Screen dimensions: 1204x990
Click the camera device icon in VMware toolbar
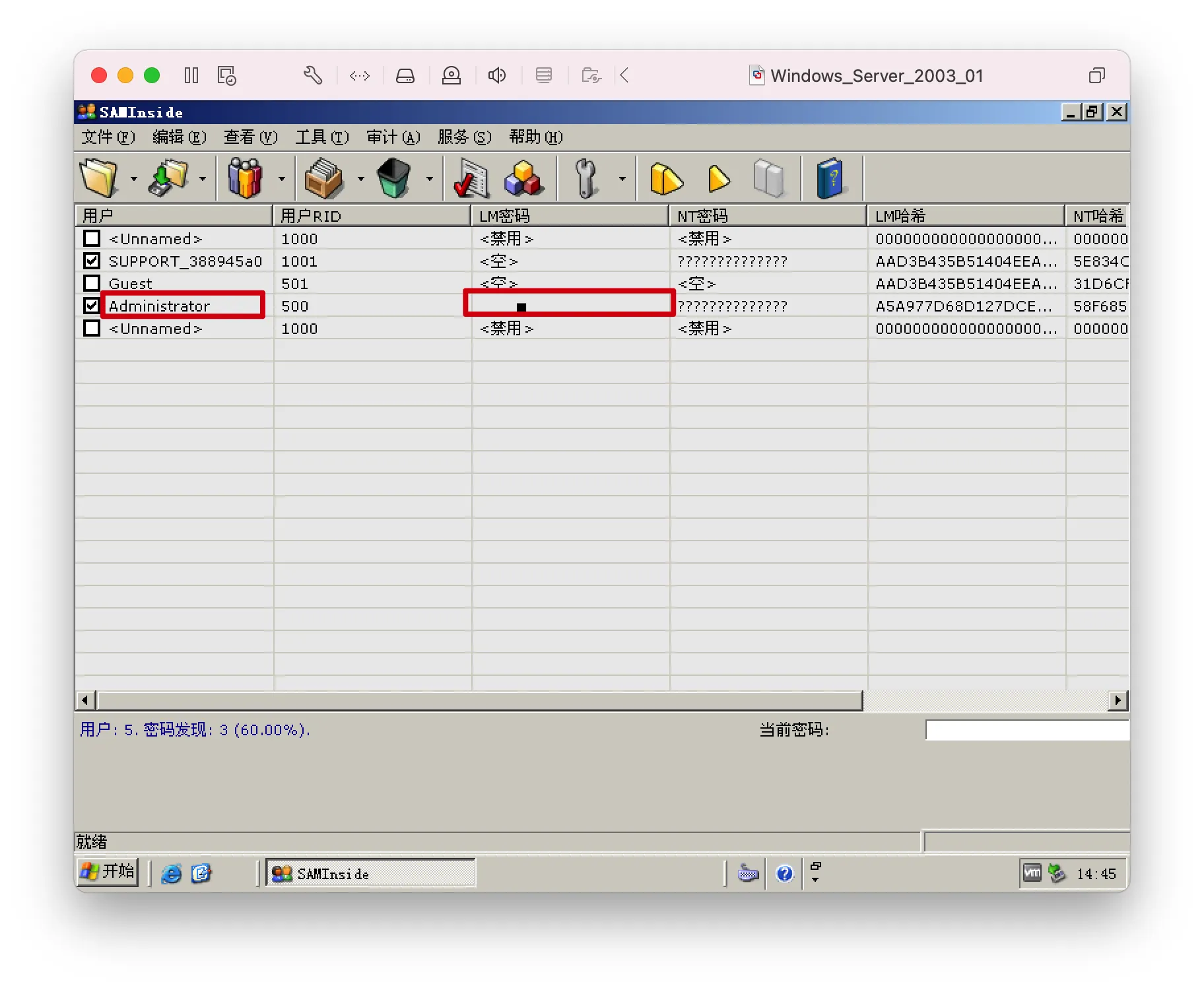[x=451, y=75]
